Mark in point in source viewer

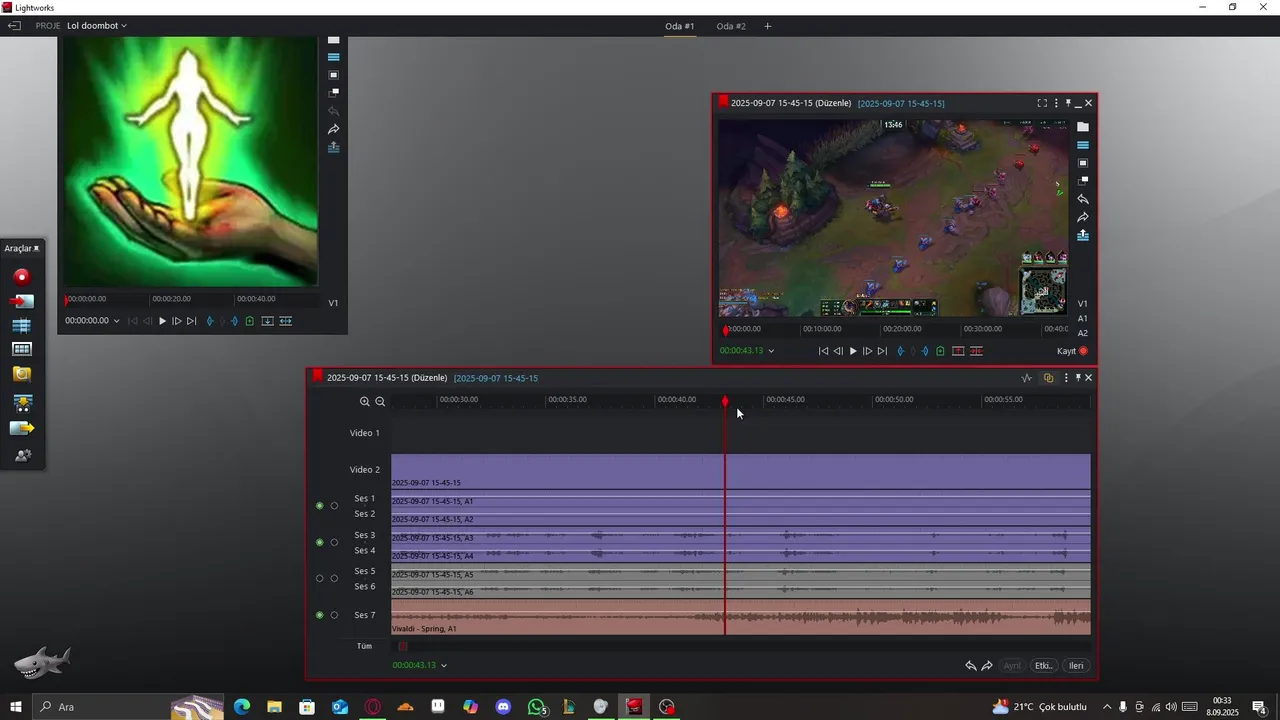pos(209,321)
